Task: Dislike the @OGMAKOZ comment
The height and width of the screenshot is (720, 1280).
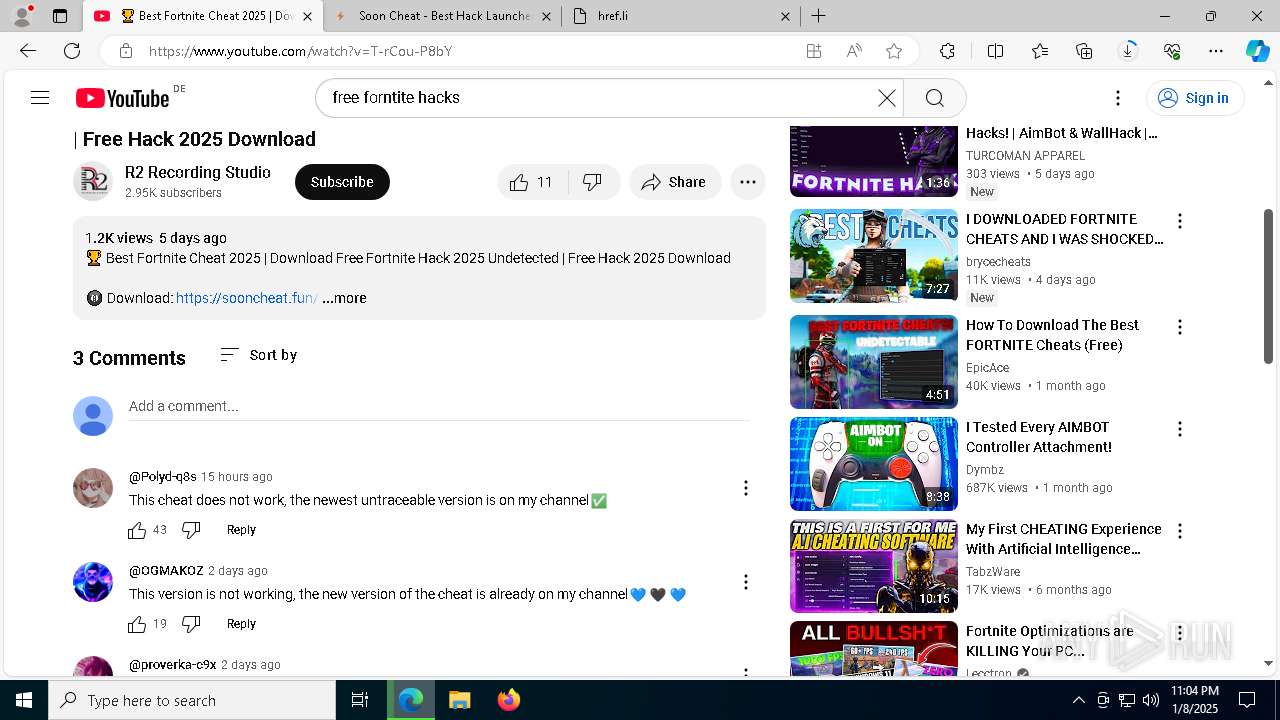Action: coord(191,624)
